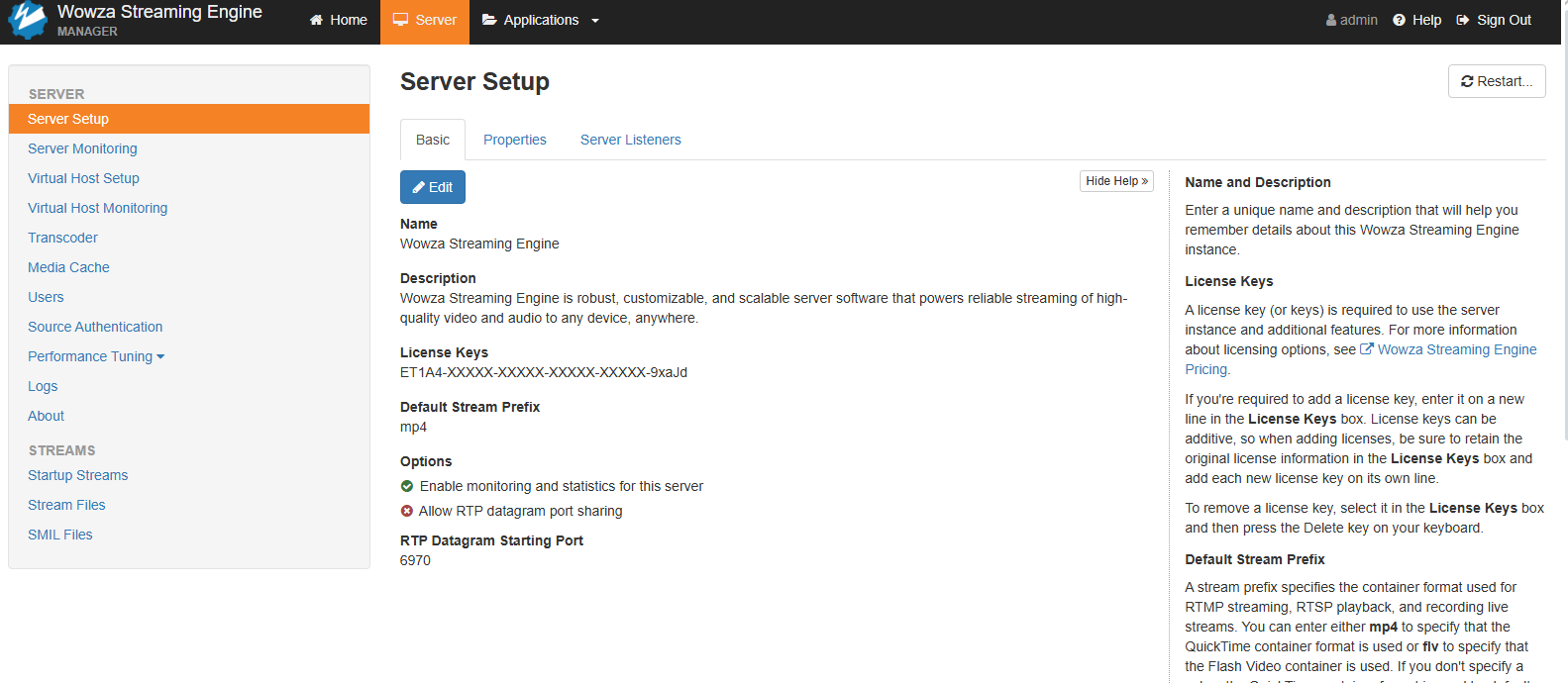Click the Wowza Streaming Engine logo icon

click(x=27, y=20)
